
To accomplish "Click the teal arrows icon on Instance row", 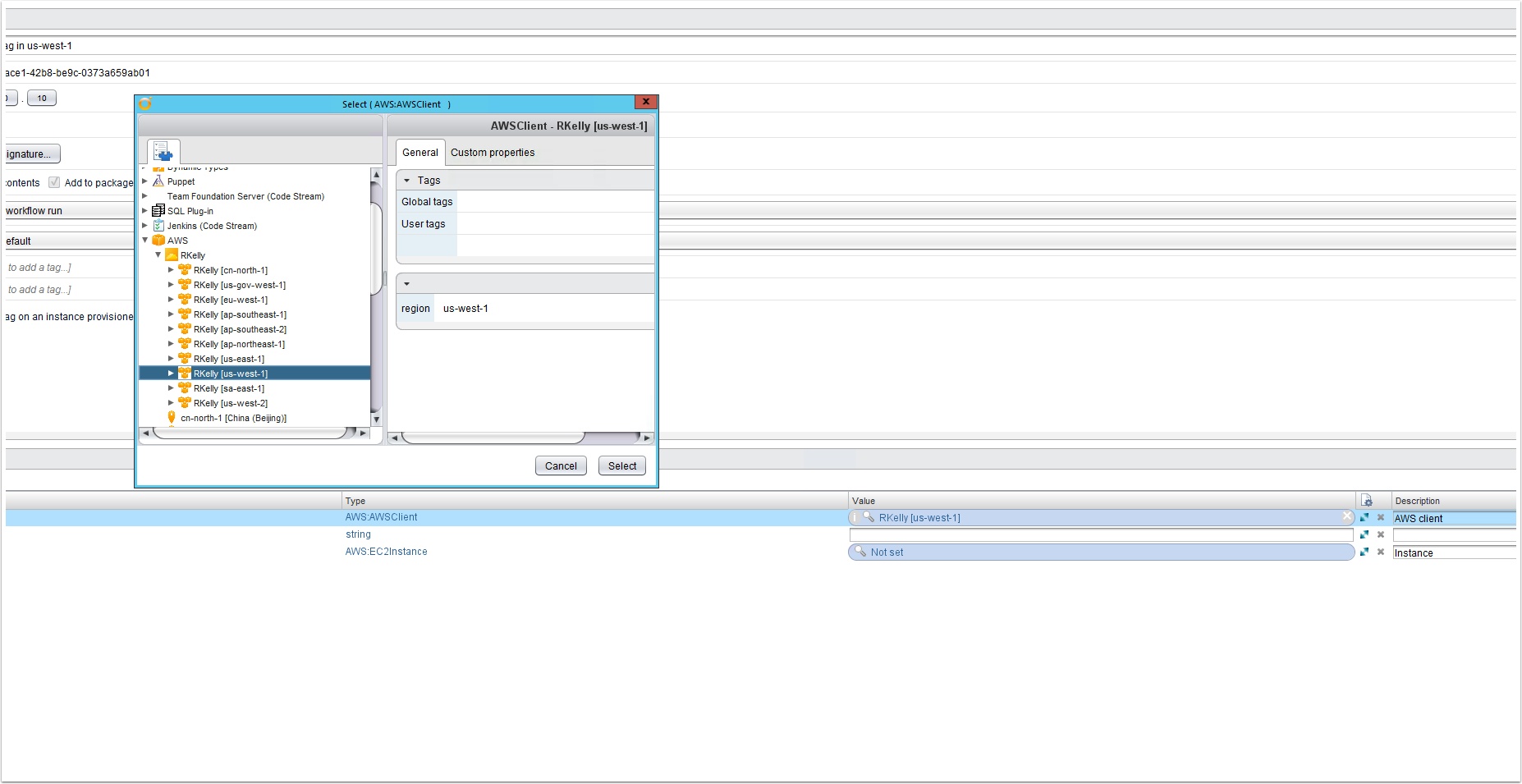I will (1364, 552).
